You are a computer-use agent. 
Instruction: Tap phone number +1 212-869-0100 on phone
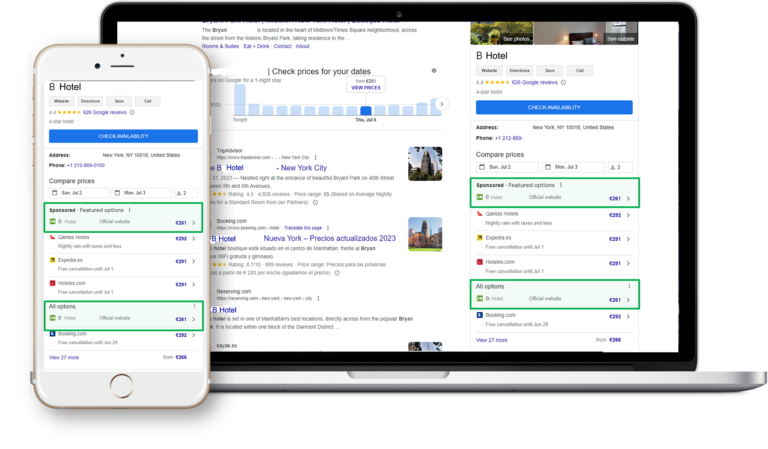click(86, 165)
